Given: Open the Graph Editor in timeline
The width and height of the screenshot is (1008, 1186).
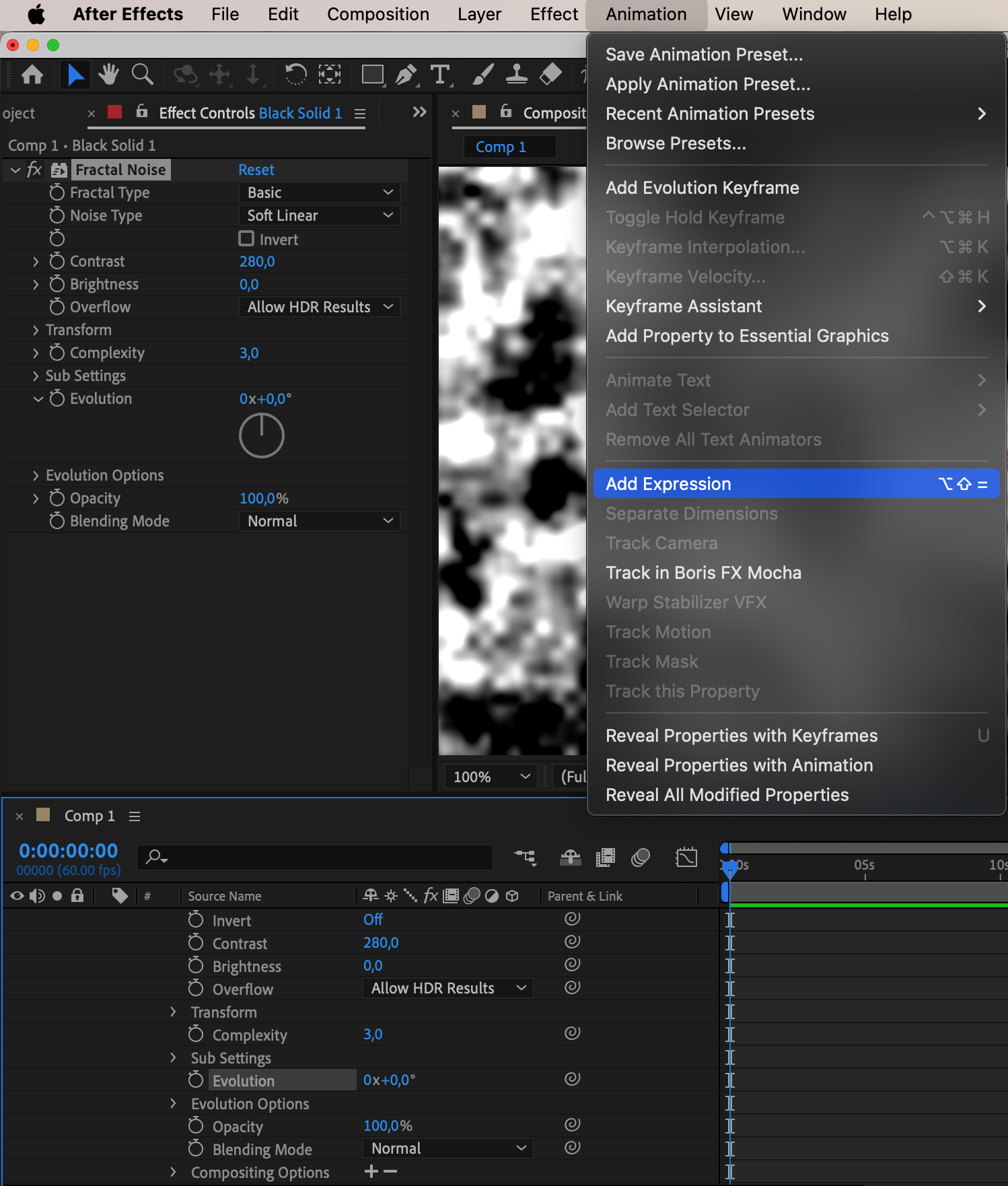Looking at the screenshot, I should click(686, 857).
